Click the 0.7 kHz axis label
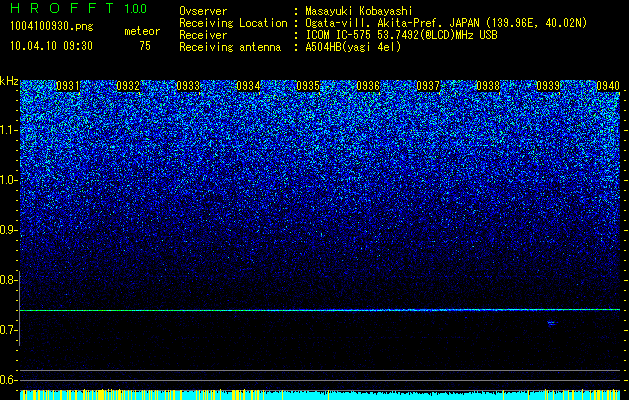The height and width of the screenshot is (400, 629). coord(8,330)
